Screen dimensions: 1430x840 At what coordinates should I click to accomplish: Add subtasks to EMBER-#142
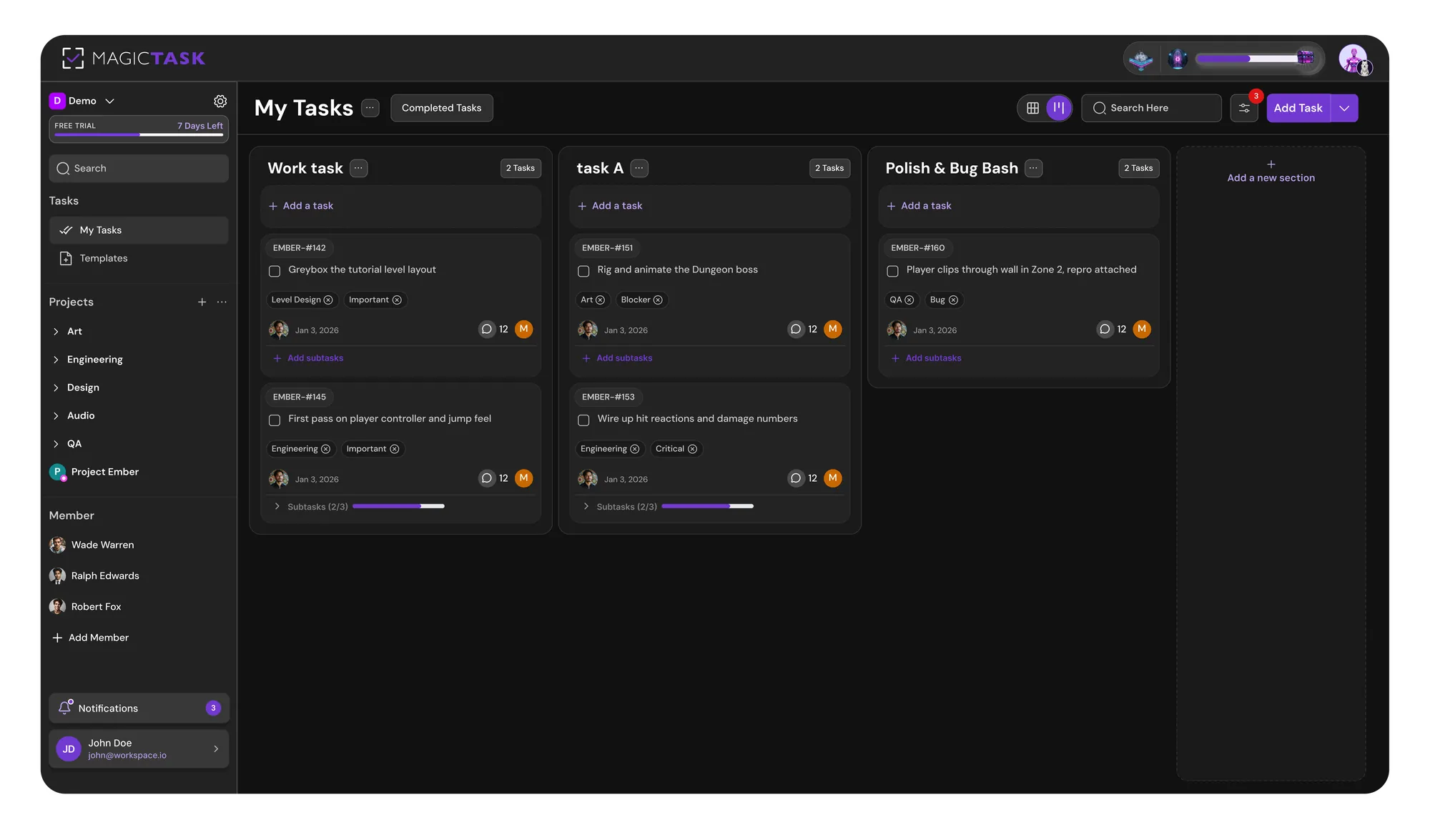tap(308, 358)
